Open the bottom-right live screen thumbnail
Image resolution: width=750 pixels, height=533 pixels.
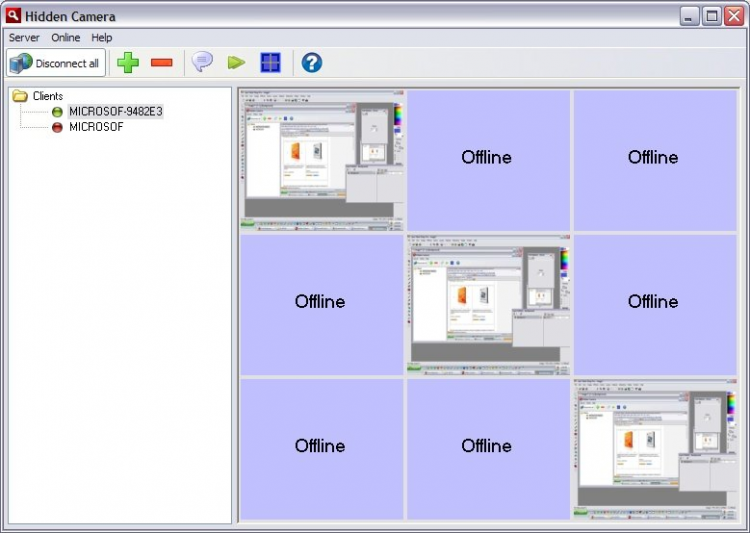[655, 449]
